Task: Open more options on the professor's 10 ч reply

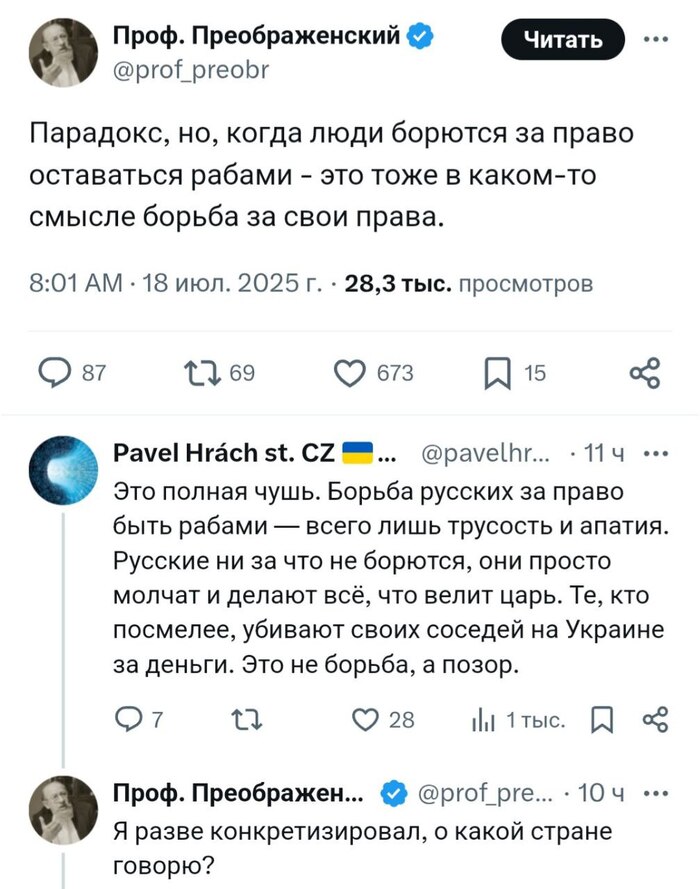Action: coord(656,793)
